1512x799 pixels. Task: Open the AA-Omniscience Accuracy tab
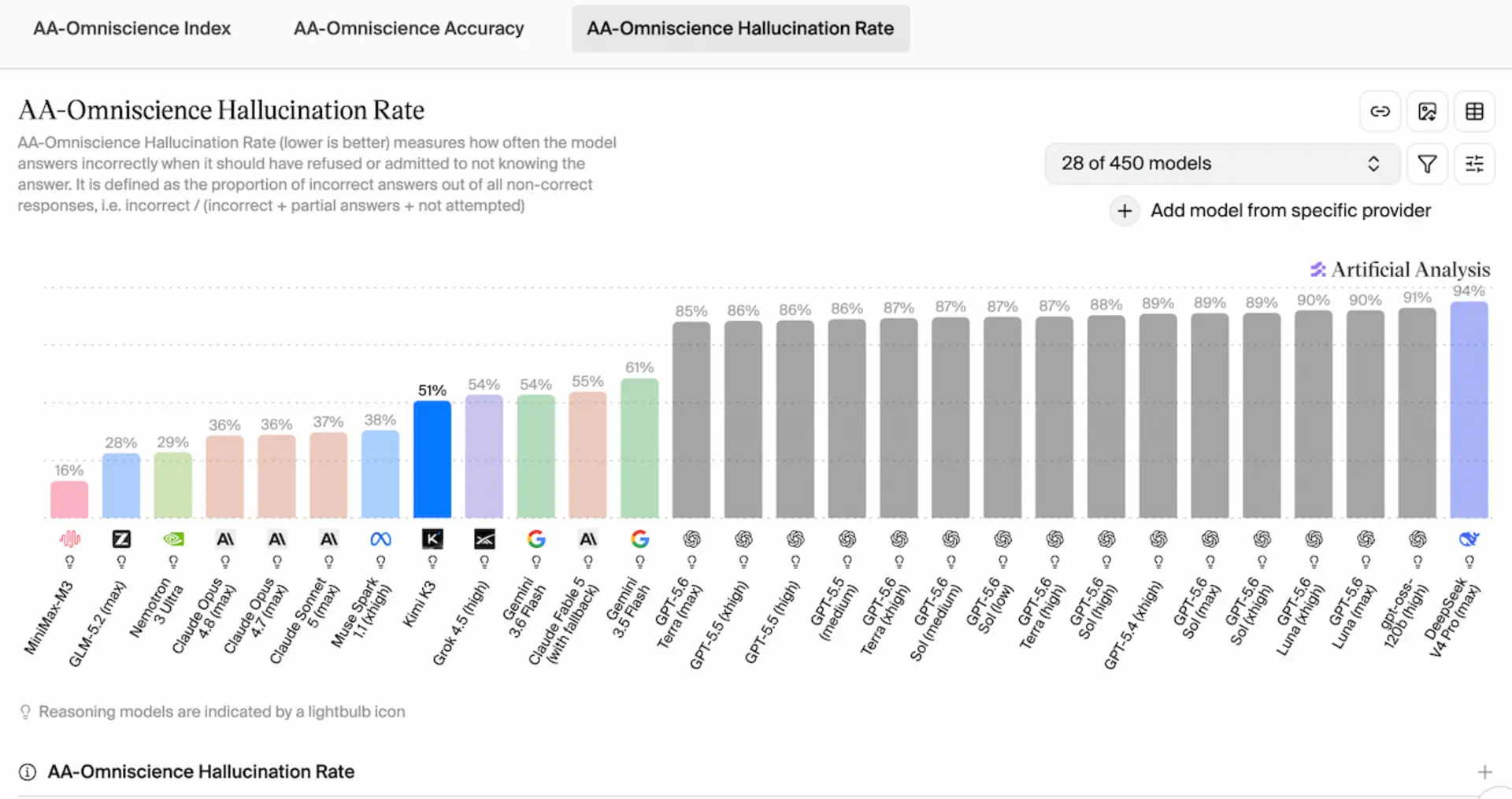pos(409,28)
